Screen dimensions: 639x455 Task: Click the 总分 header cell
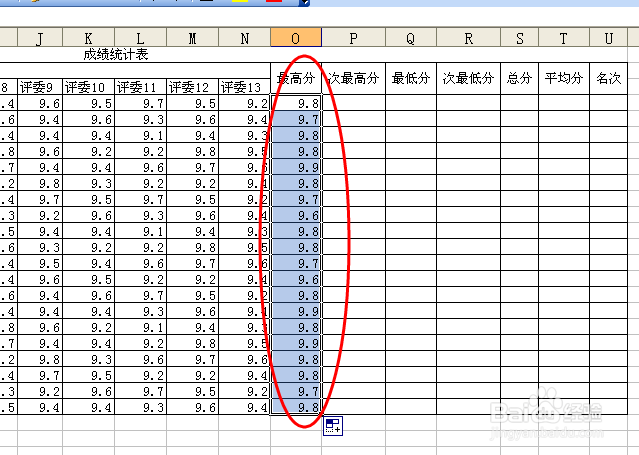click(519, 78)
